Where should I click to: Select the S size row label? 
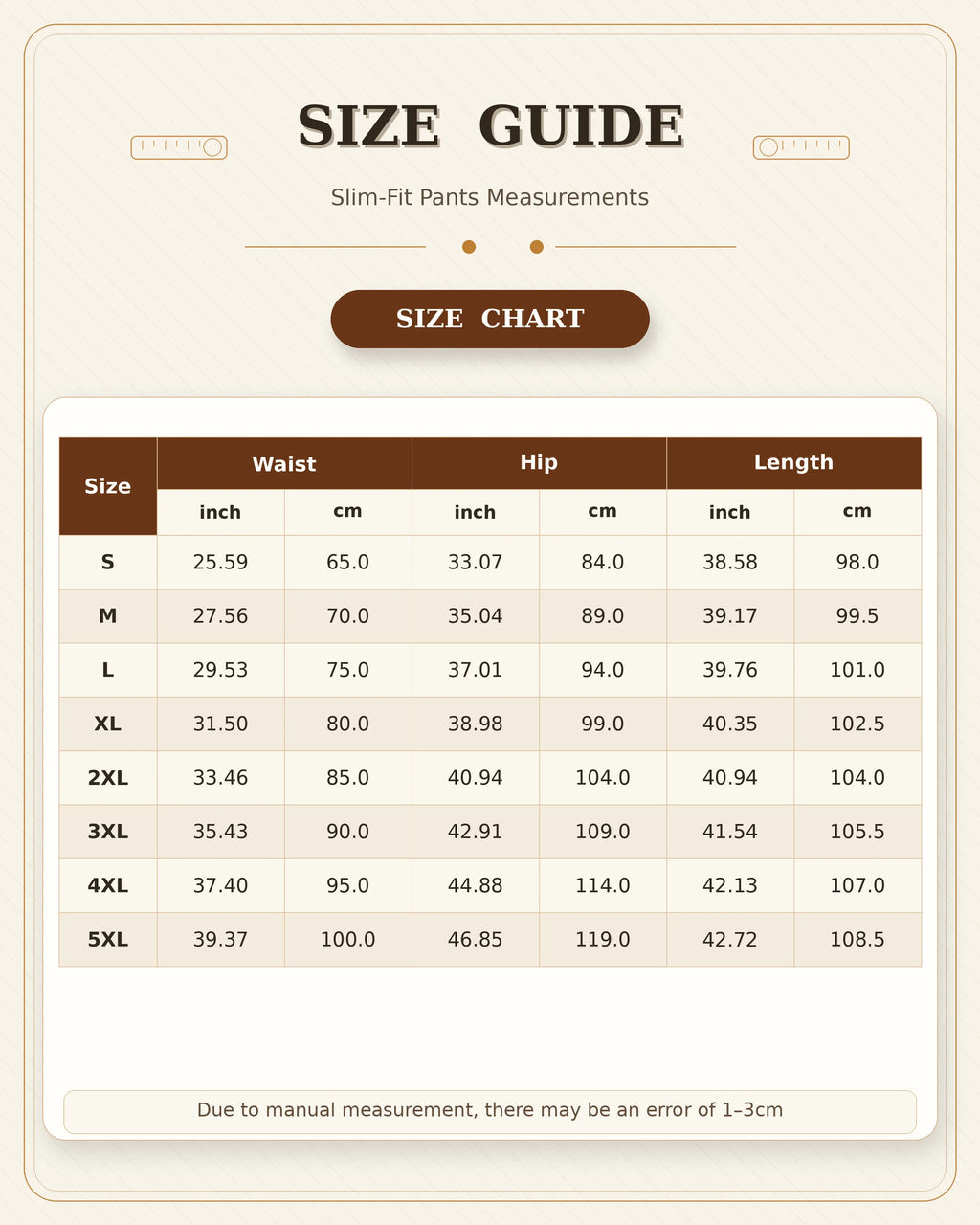108,562
